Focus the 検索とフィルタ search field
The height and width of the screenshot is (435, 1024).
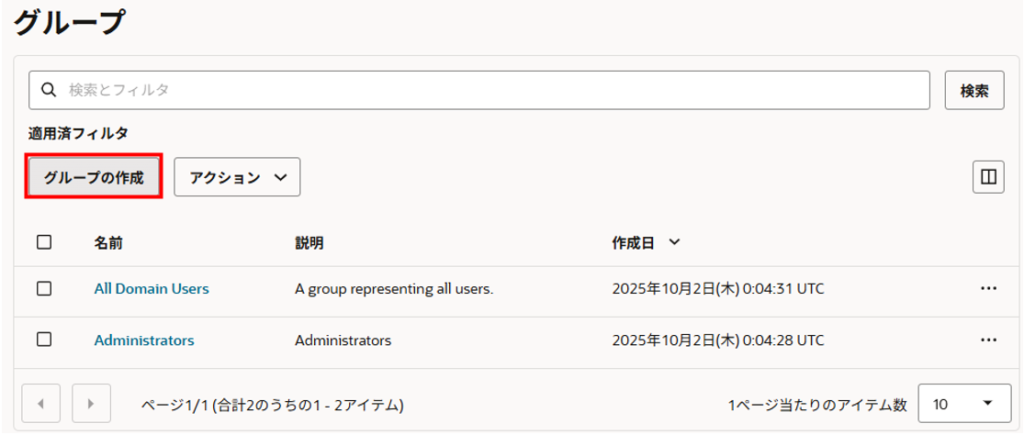490,90
